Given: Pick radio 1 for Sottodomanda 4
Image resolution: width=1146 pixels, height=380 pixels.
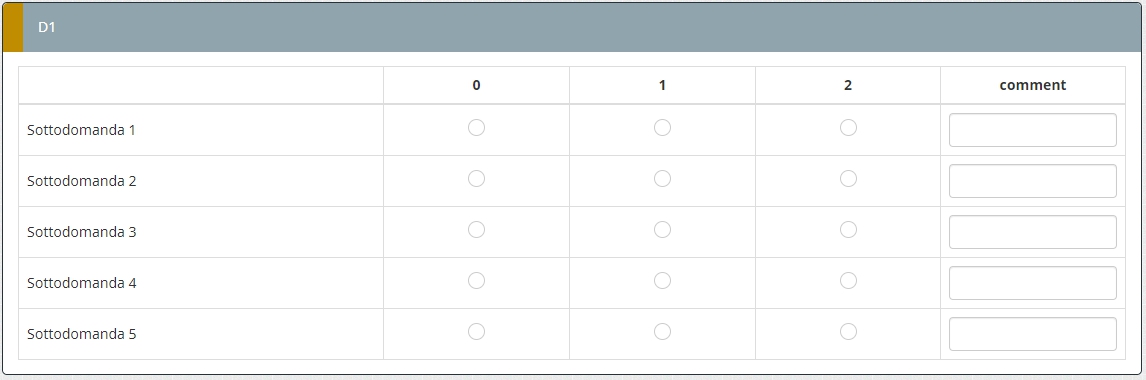Looking at the screenshot, I should tap(662, 281).
